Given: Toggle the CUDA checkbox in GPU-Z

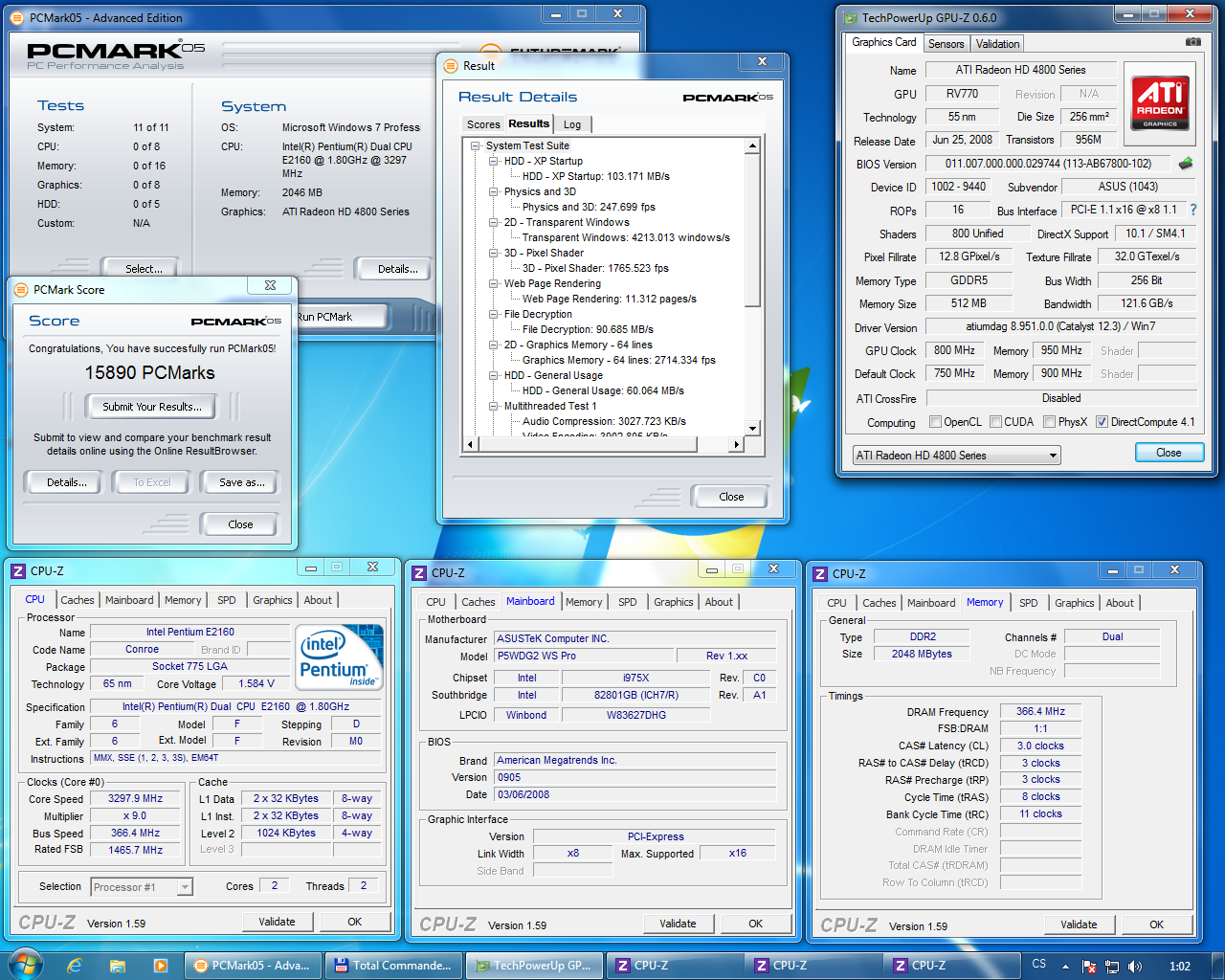Looking at the screenshot, I should click(995, 421).
